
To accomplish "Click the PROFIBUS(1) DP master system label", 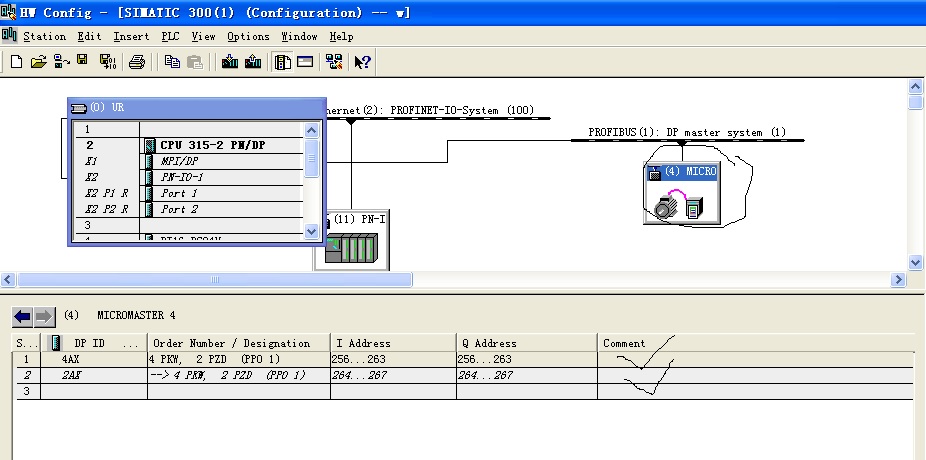I will pyautogui.click(x=687, y=132).
